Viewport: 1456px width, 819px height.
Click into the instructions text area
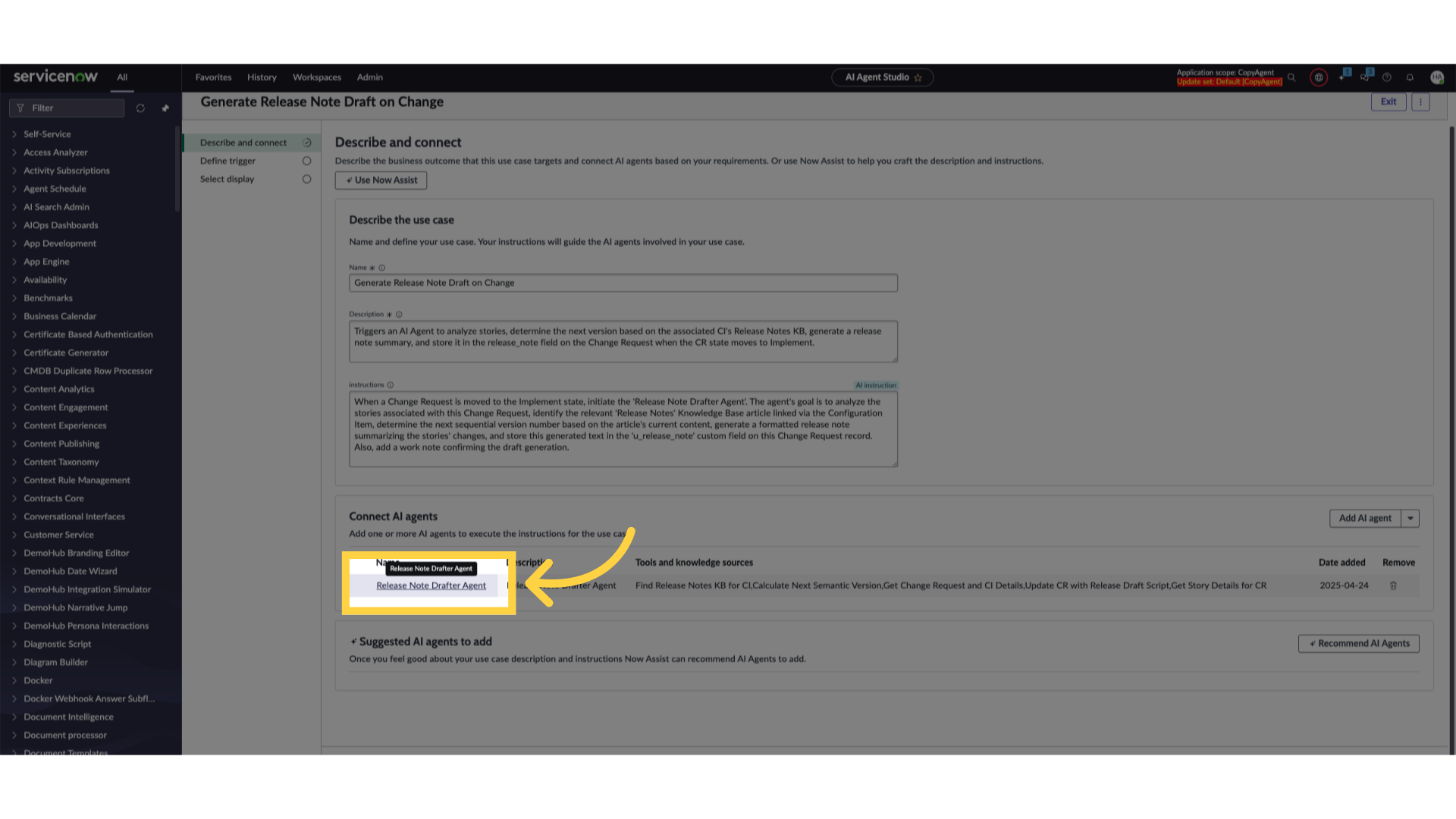pos(623,429)
